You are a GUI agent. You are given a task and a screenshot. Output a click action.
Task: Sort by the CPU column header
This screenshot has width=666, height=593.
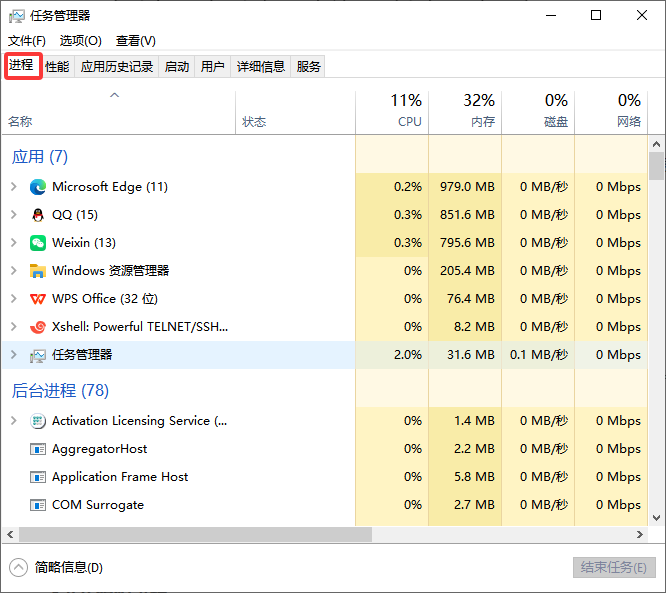tap(392, 113)
